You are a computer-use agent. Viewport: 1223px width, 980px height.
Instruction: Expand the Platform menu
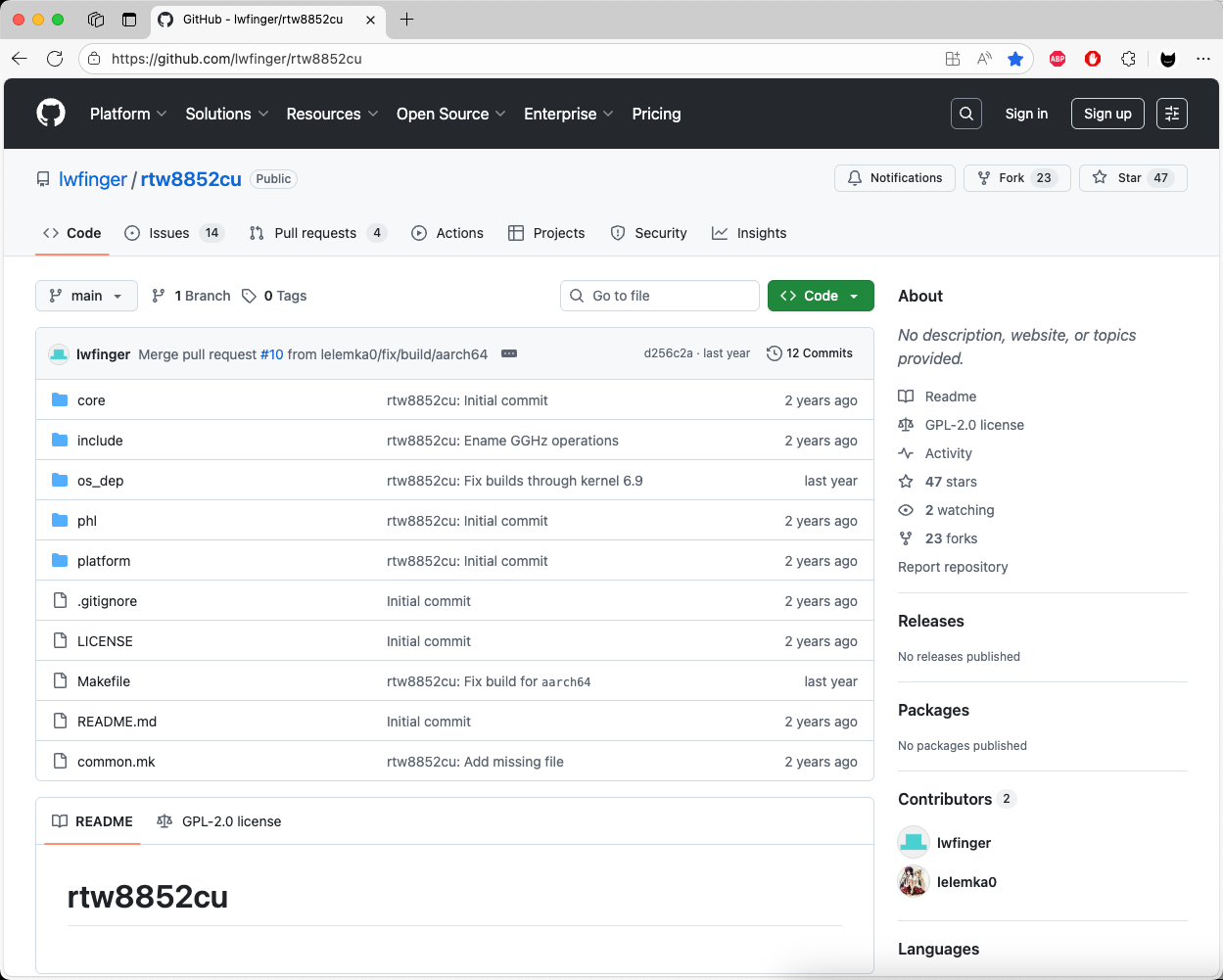(128, 114)
